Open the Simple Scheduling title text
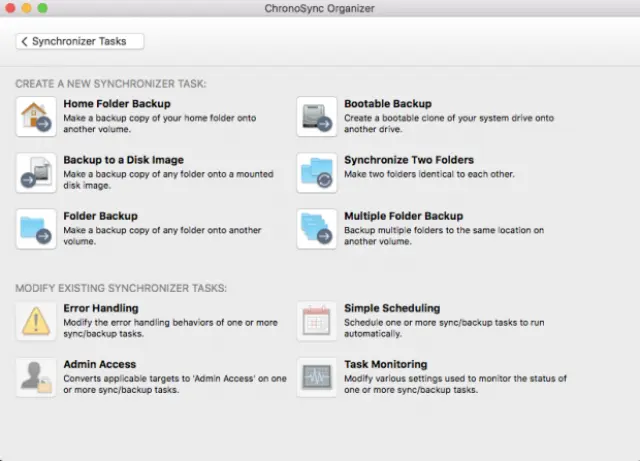This screenshot has height=461, width=640. click(392, 309)
